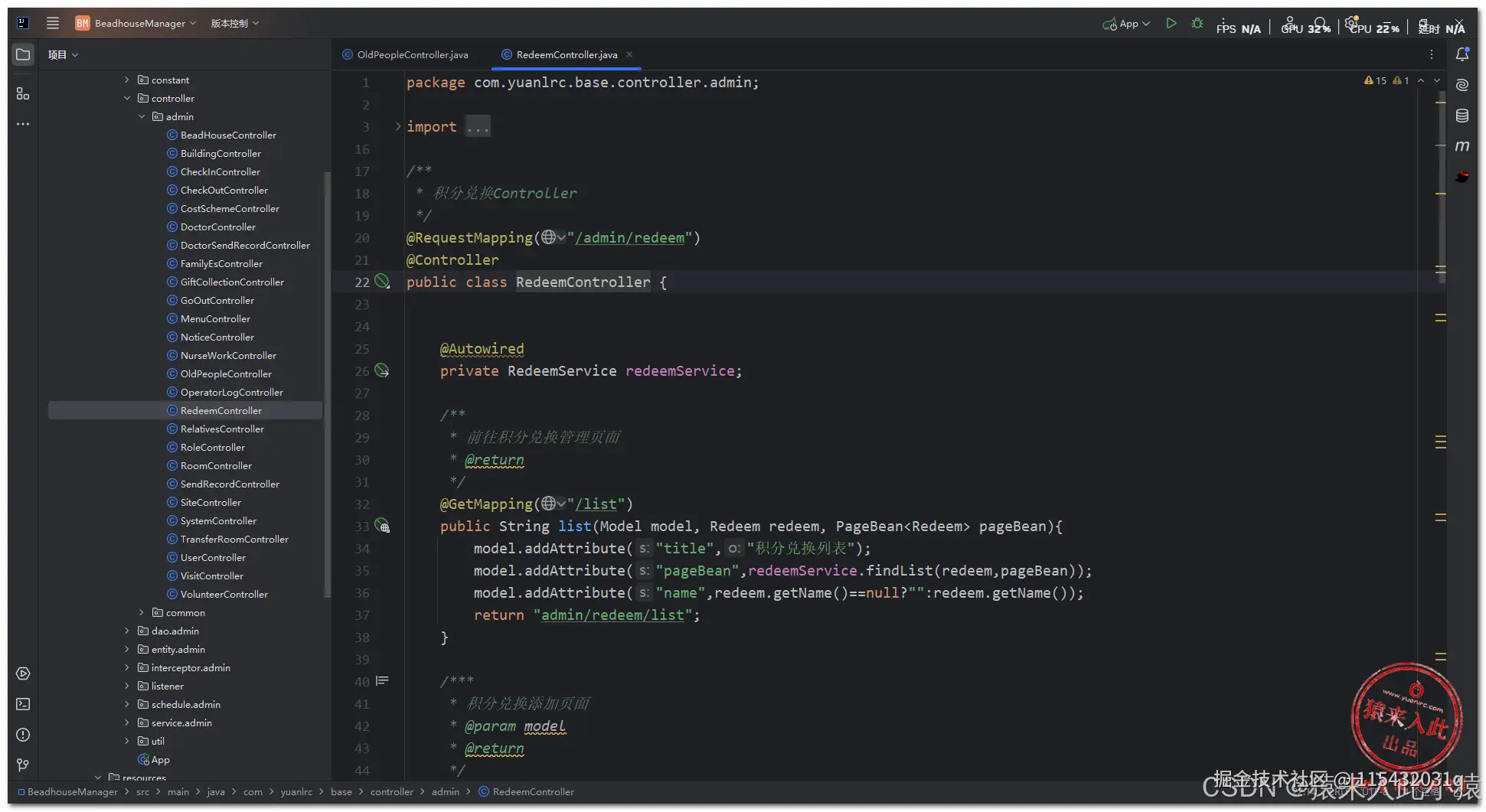Close the RedeemController.java tab

[629, 54]
